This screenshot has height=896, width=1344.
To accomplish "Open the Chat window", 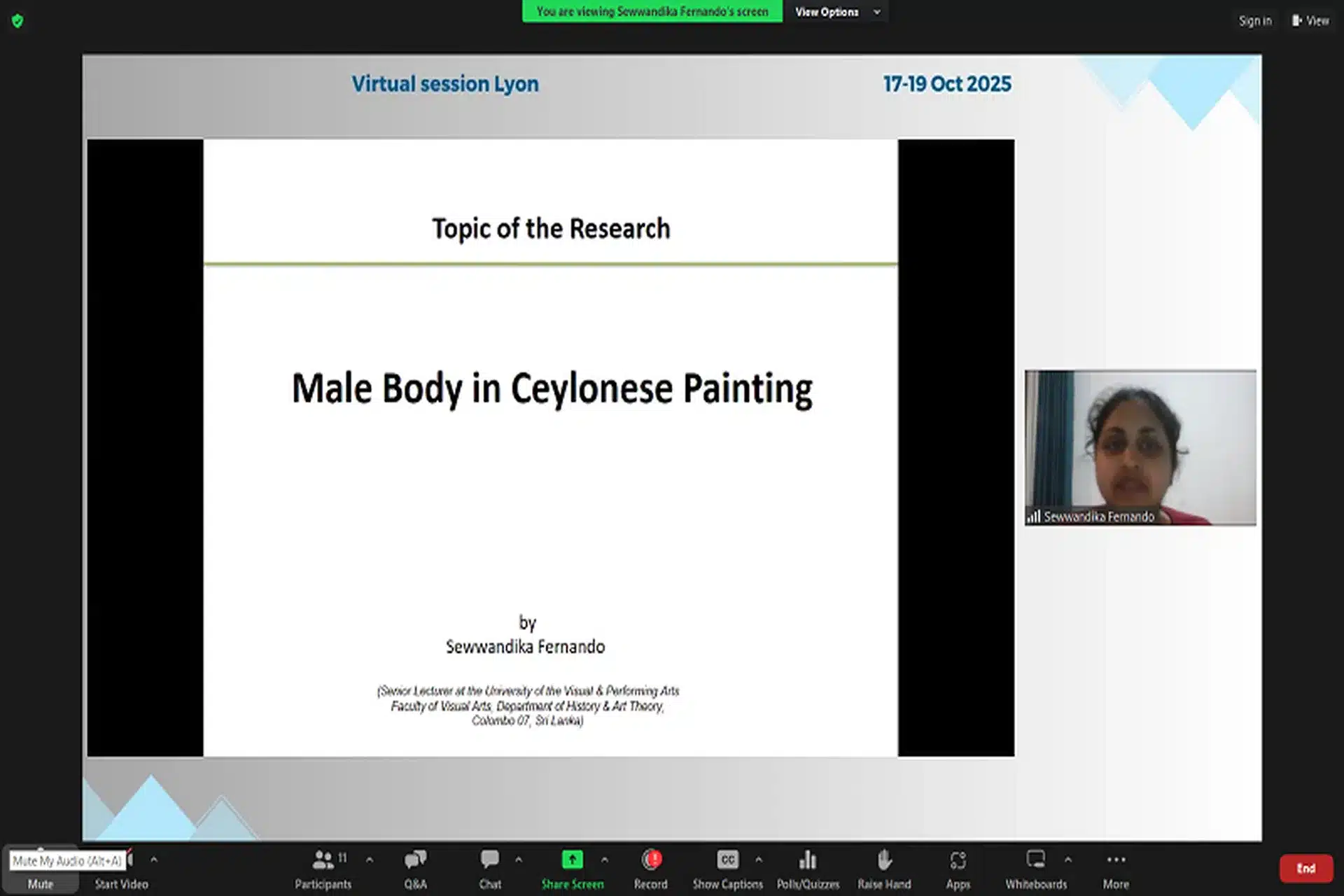I will 490,860.
